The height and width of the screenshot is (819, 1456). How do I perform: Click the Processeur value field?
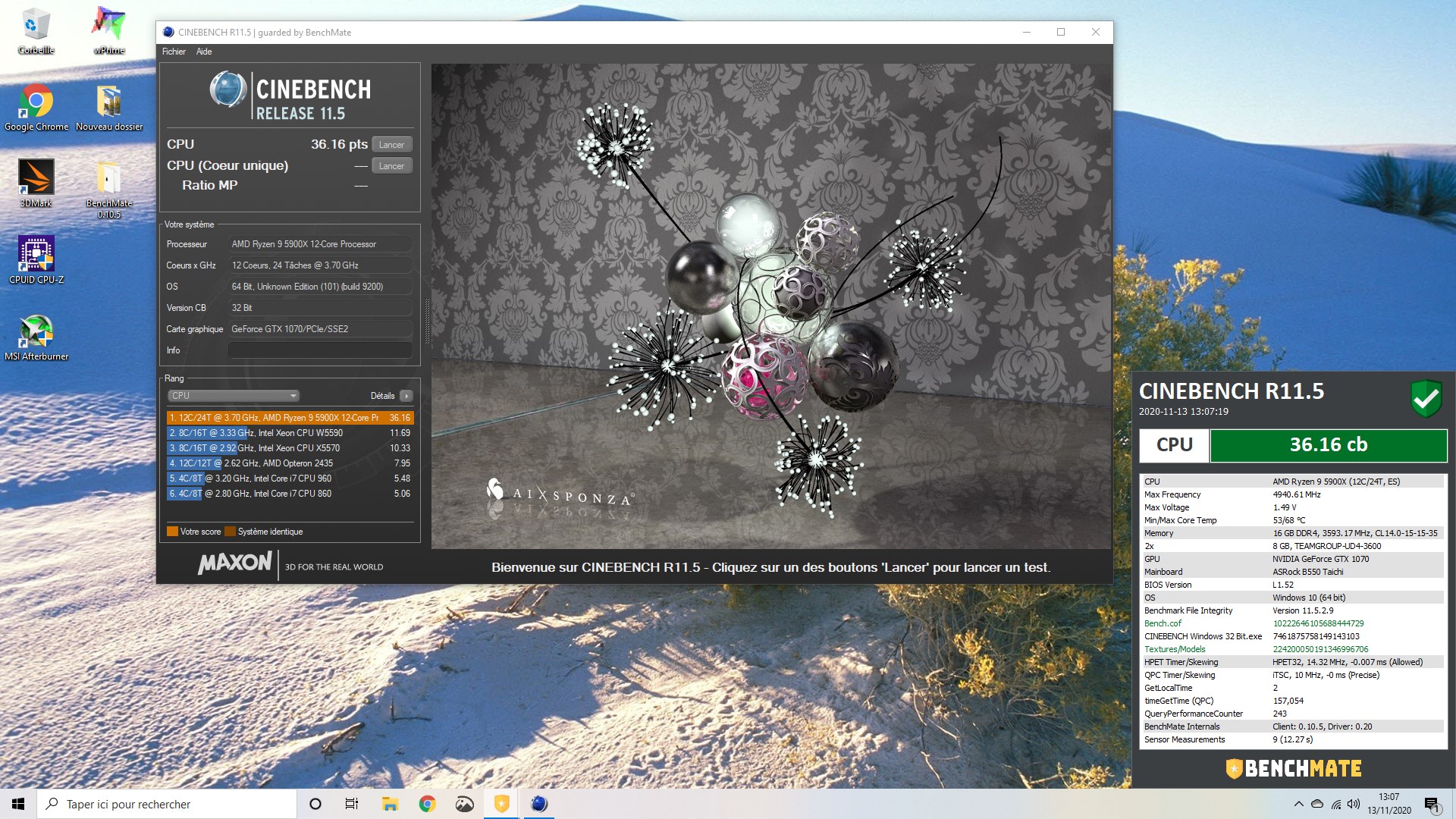tap(320, 244)
